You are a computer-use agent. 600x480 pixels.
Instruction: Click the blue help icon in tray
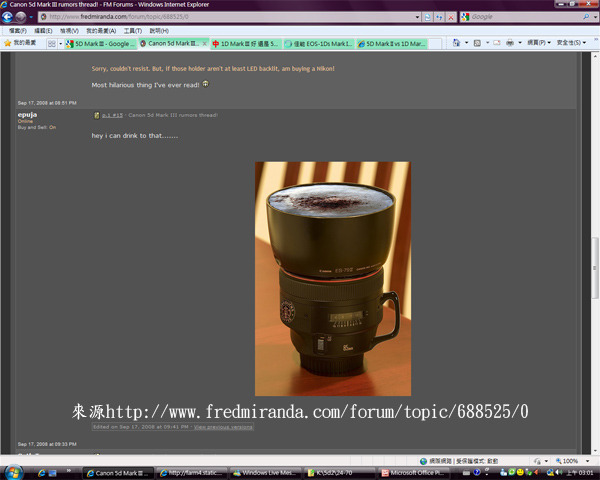[x=477, y=473]
